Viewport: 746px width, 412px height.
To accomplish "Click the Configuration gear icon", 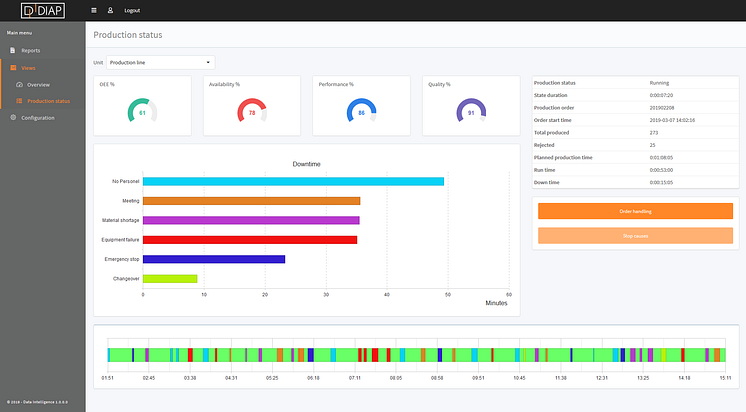I will pos(13,118).
